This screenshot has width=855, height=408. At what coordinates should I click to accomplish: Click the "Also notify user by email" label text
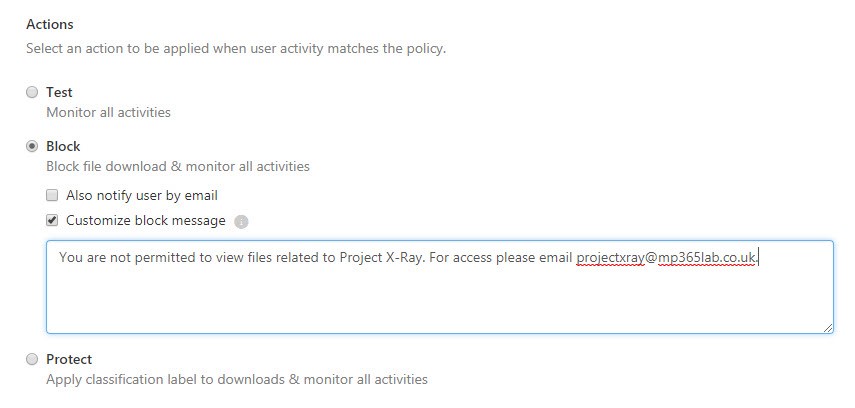[x=141, y=195]
